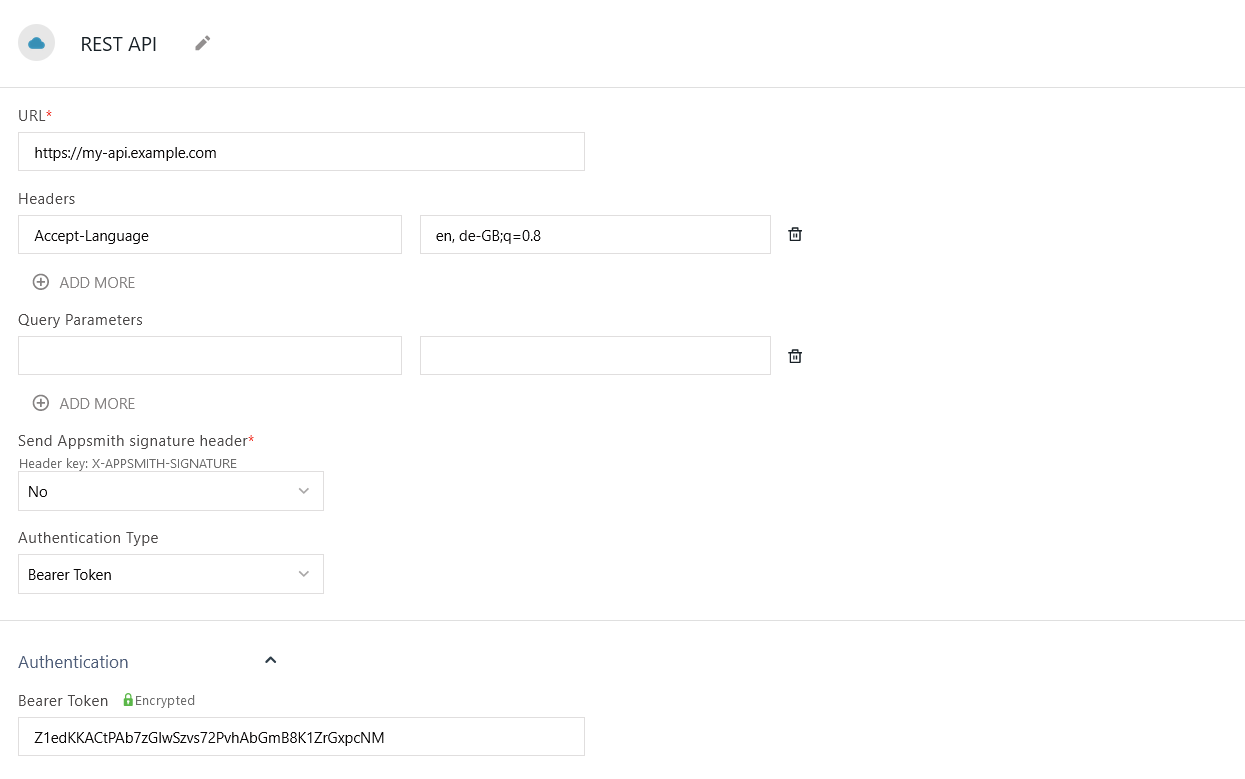Open the Send Appsmith signature header dropdown
The height and width of the screenshot is (779, 1245).
coord(170,491)
